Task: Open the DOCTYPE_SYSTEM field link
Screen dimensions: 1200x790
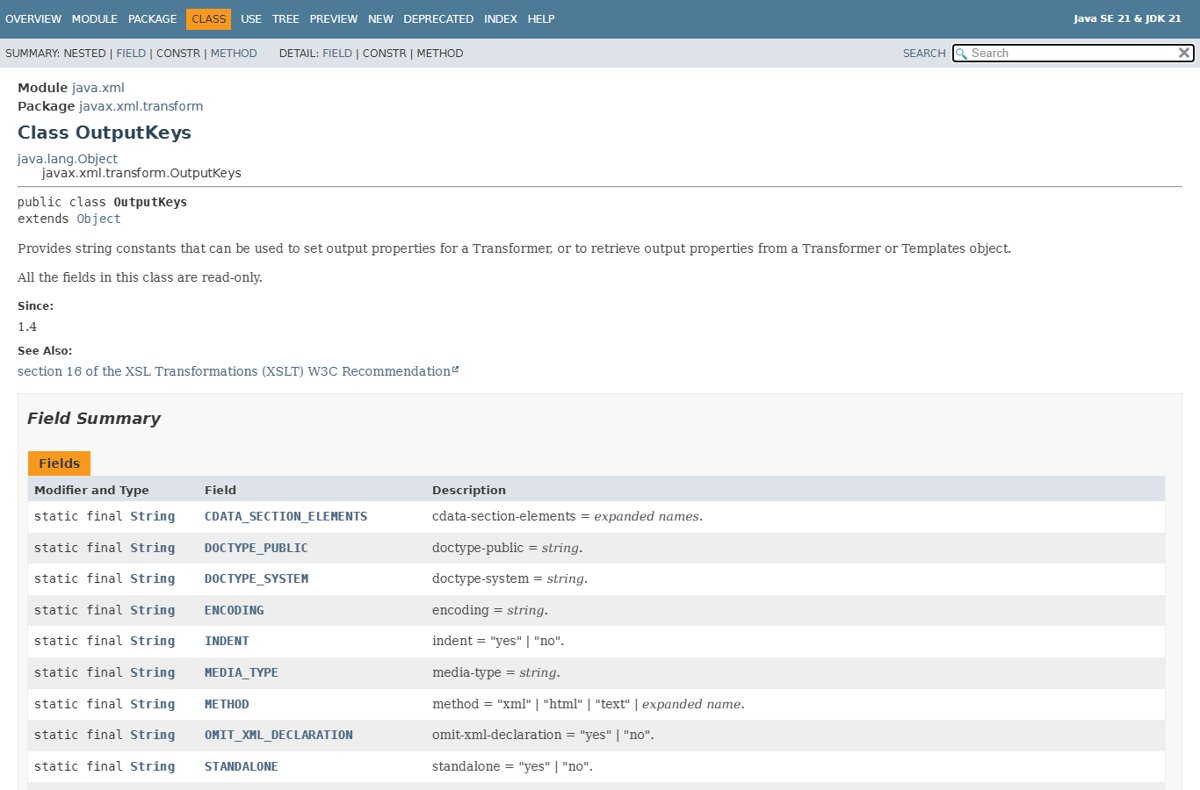Action: [256, 578]
